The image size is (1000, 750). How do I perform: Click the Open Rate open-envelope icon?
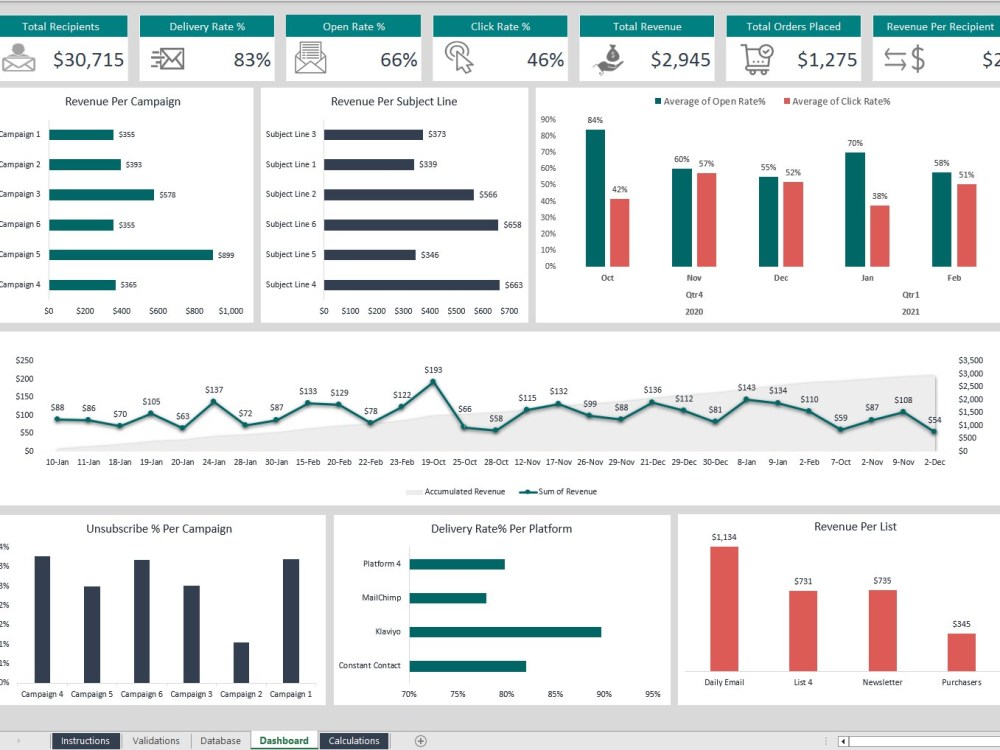(x=310, y=58)
